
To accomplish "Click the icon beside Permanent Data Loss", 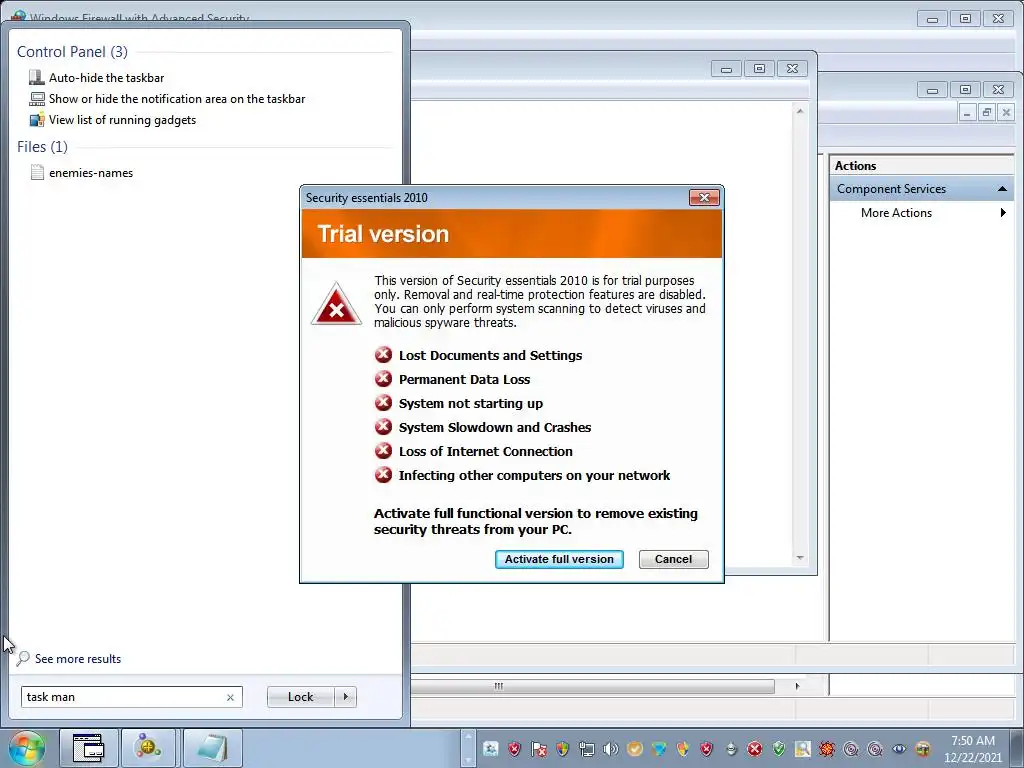I will (x=383, y=379).
